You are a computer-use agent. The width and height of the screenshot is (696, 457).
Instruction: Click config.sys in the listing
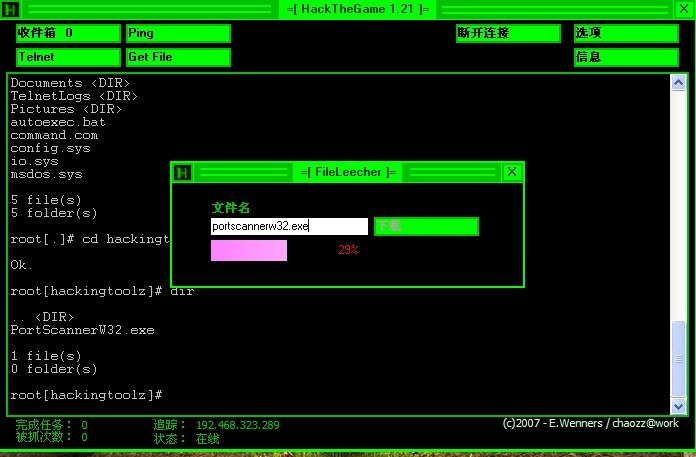50,148
